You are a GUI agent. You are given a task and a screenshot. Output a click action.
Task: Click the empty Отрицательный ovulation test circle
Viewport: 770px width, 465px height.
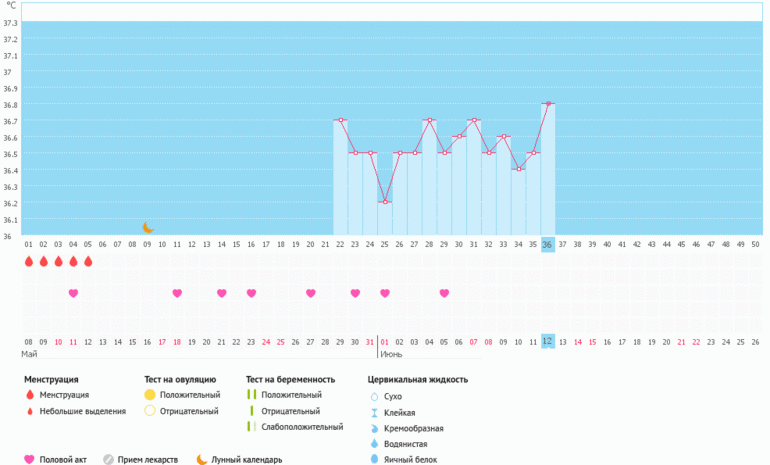(x=150, y=411)
